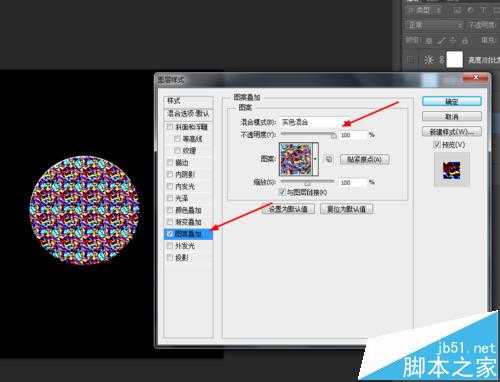This screenshot has width=500, height=382.
Task: Click the layers panel 填充 fill field
Action: point(489,41)
